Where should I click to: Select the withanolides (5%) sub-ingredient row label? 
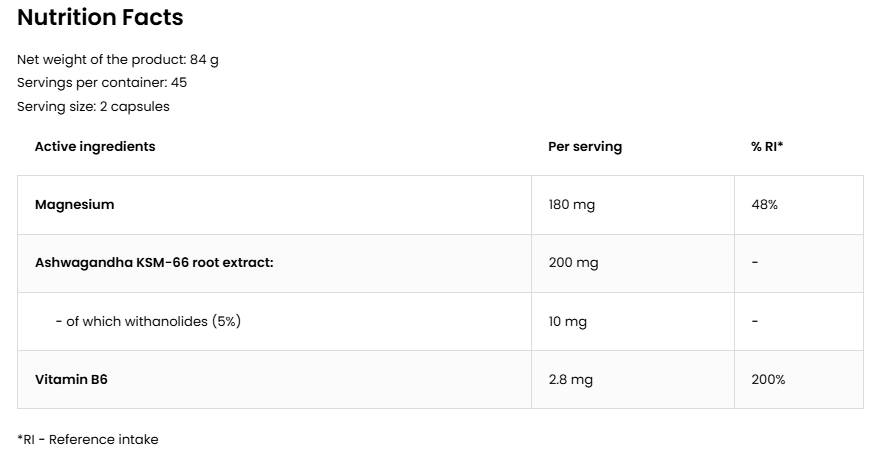click(148, 321)
